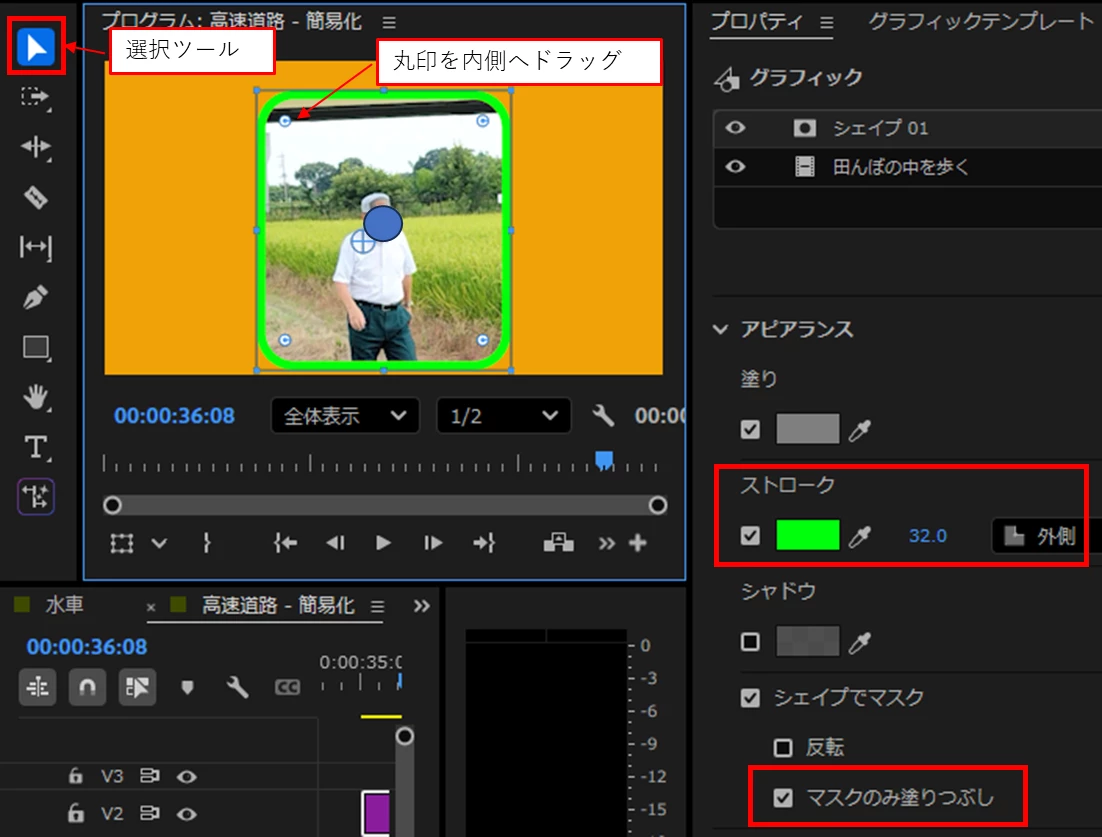Switch to 水車 sequence tab

pos(65,605)
